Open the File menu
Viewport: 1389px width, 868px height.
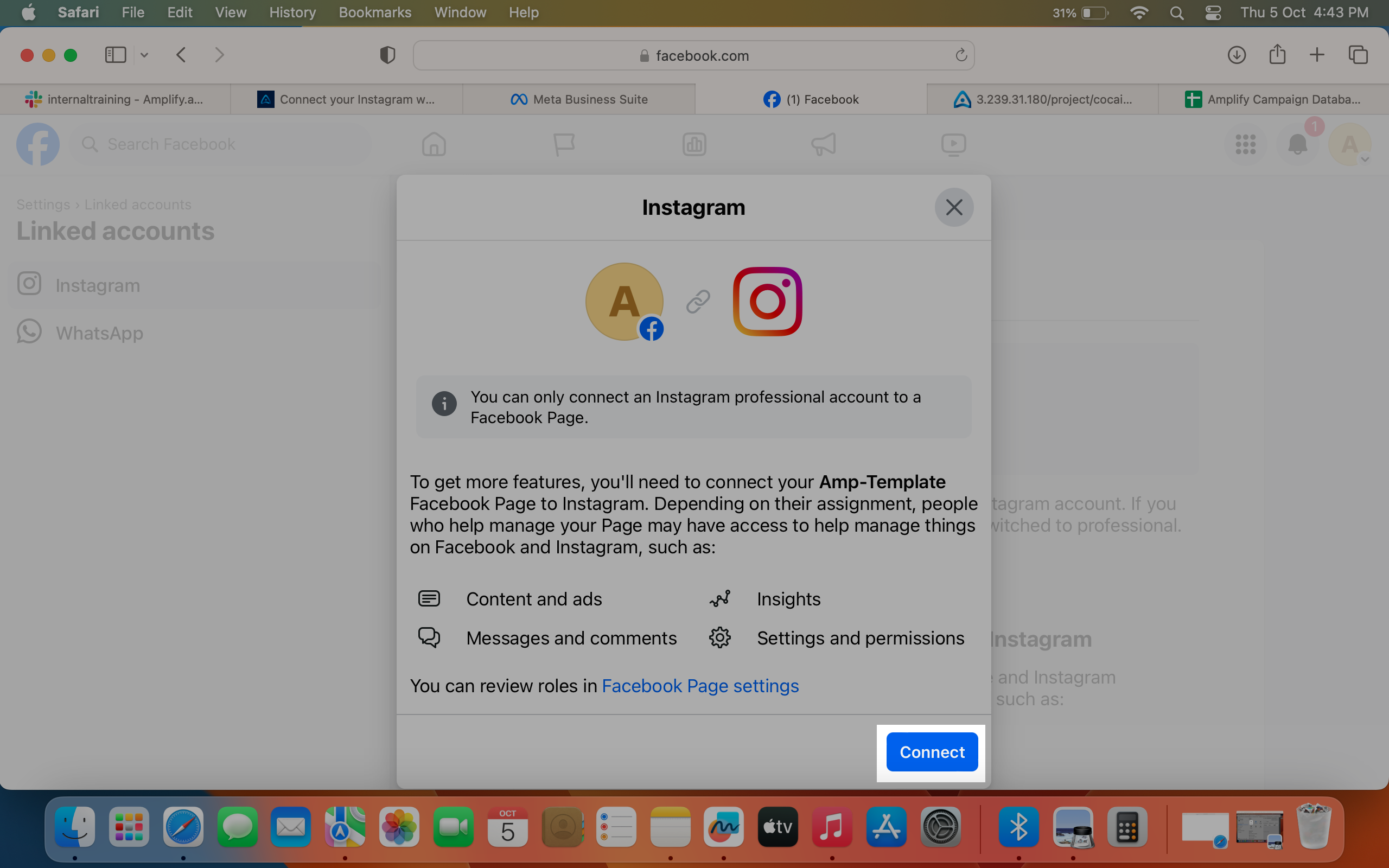pyautogui.click(x=132, y=12)
